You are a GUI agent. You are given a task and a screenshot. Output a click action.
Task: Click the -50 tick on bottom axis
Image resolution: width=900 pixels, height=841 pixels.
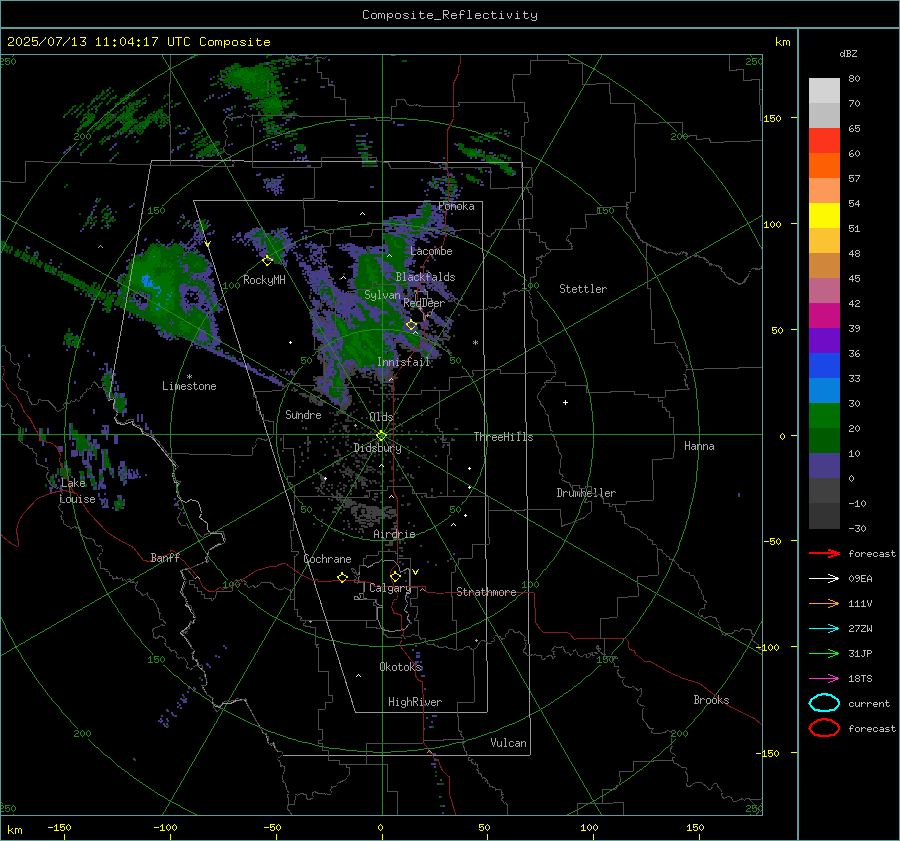click(x=272, y=827)
